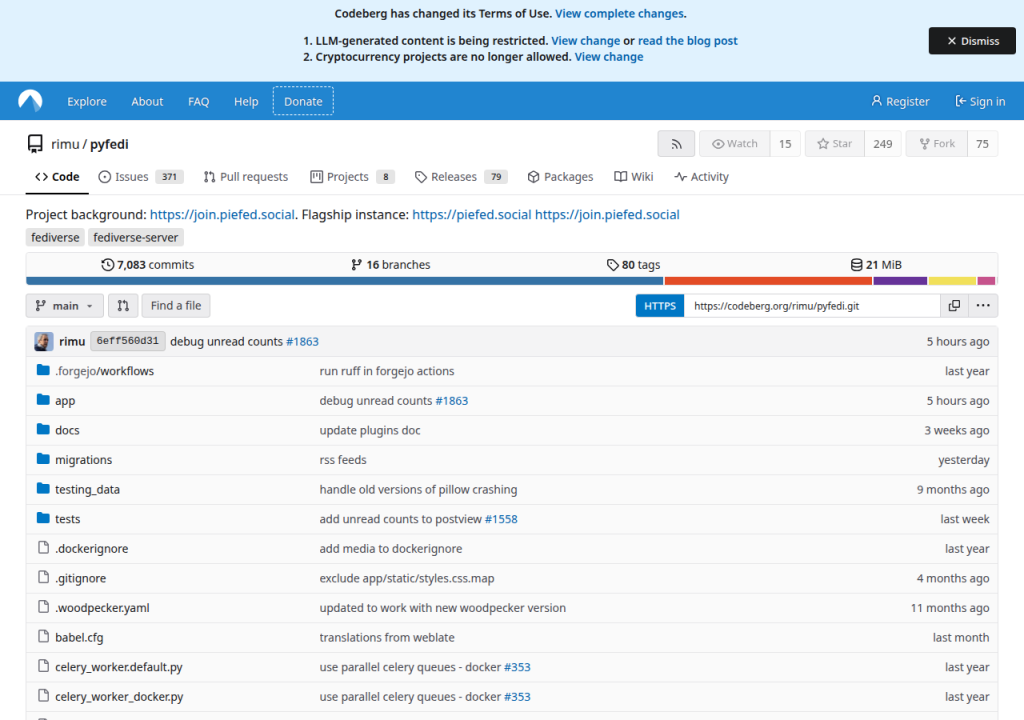Copy repository URL with copy icon
This screenshot has height=720, width=1024.
pos(954,306)
